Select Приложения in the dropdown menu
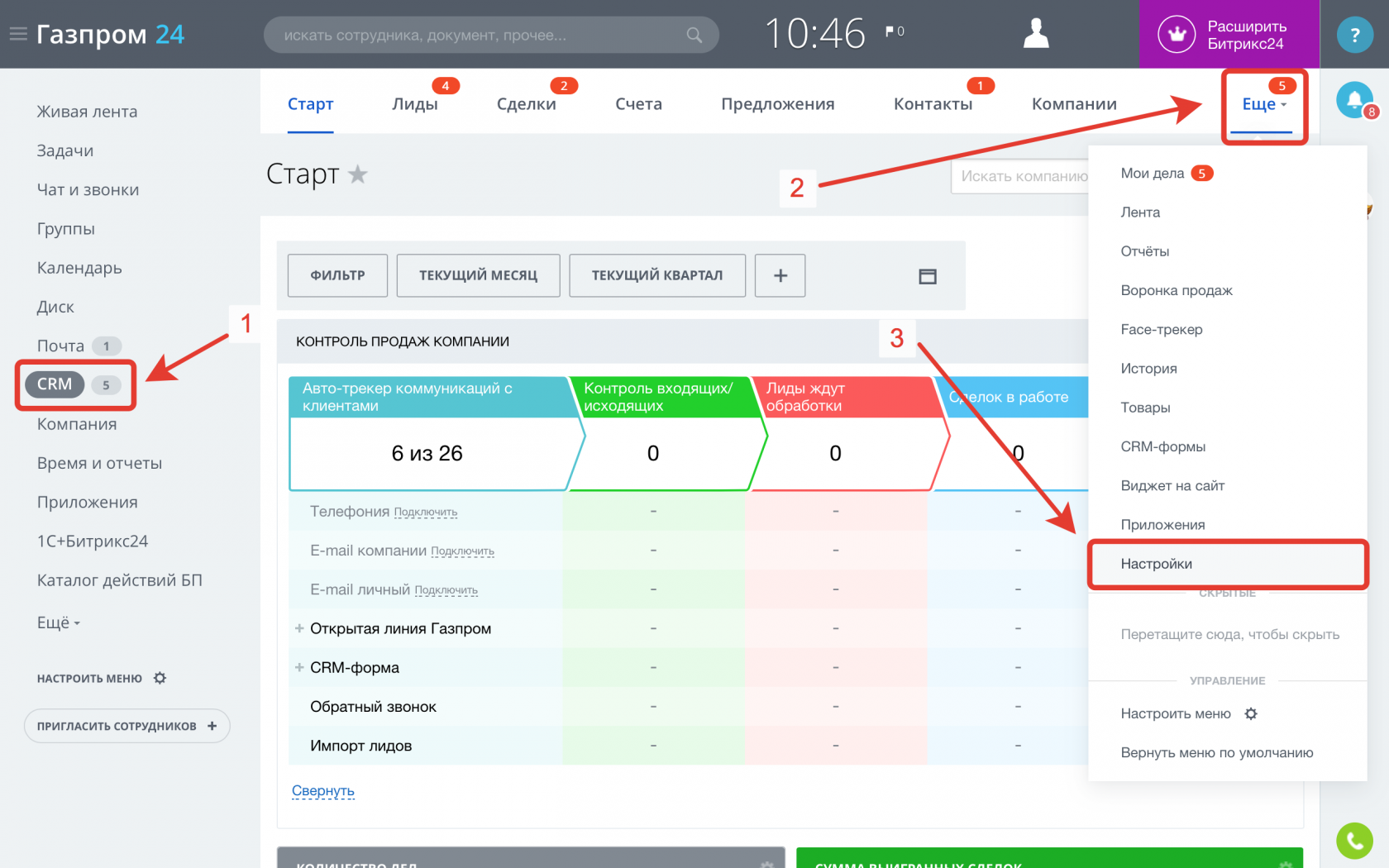The image size is (1389, 868). (1162, 525)
